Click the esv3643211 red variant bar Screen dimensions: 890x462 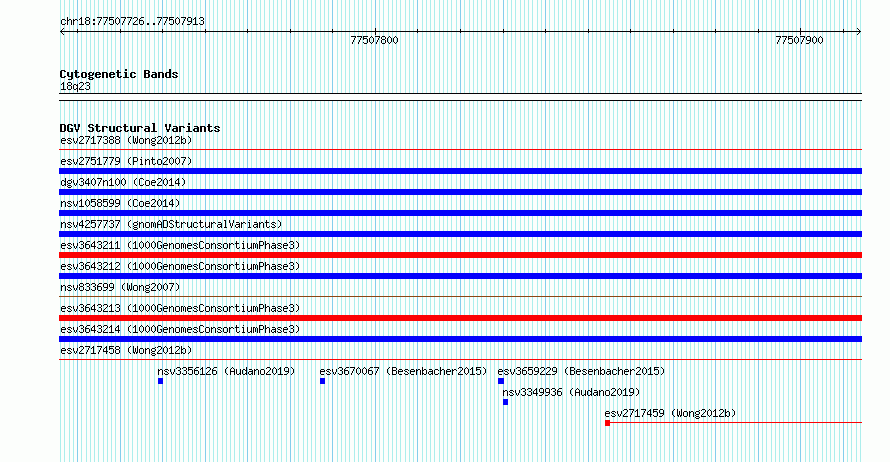click(x=460, y=255)
